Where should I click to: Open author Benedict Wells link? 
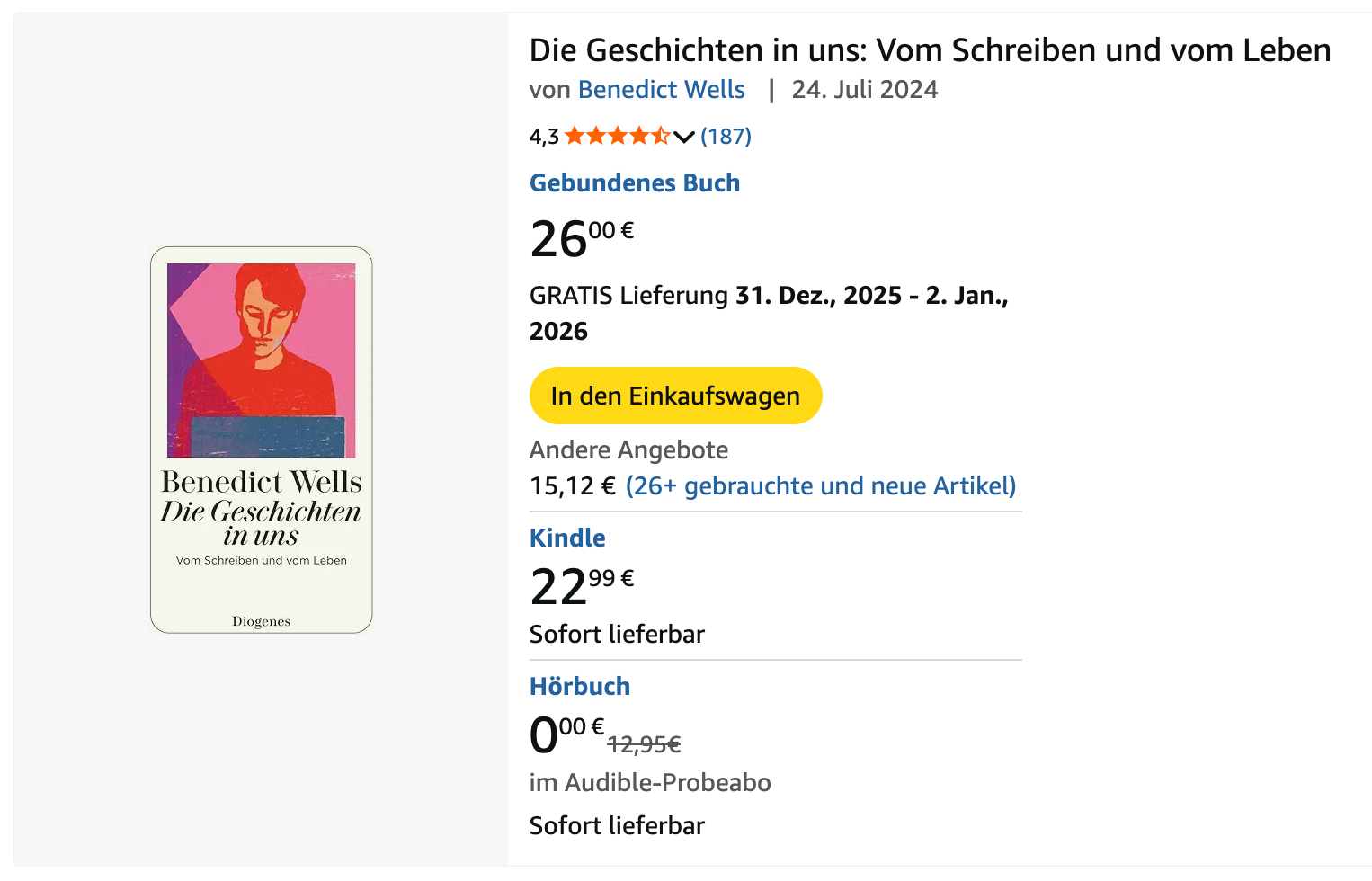pyautogui.click(x=661, y=90)
